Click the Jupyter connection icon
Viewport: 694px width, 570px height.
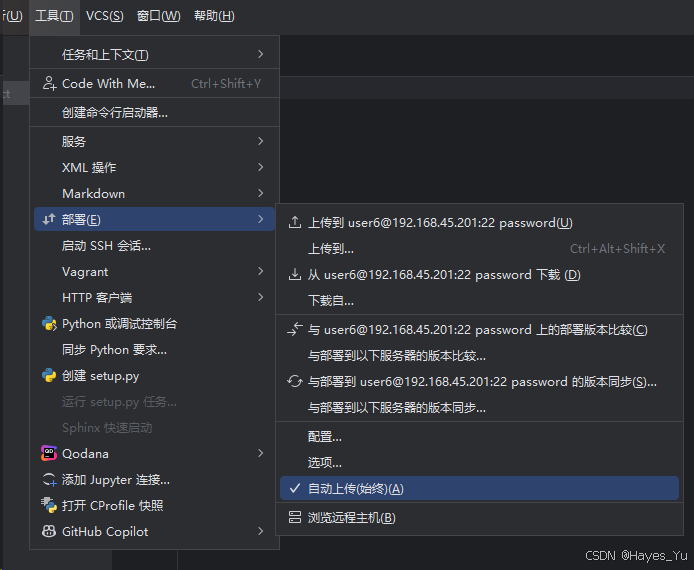pos(49,480)
